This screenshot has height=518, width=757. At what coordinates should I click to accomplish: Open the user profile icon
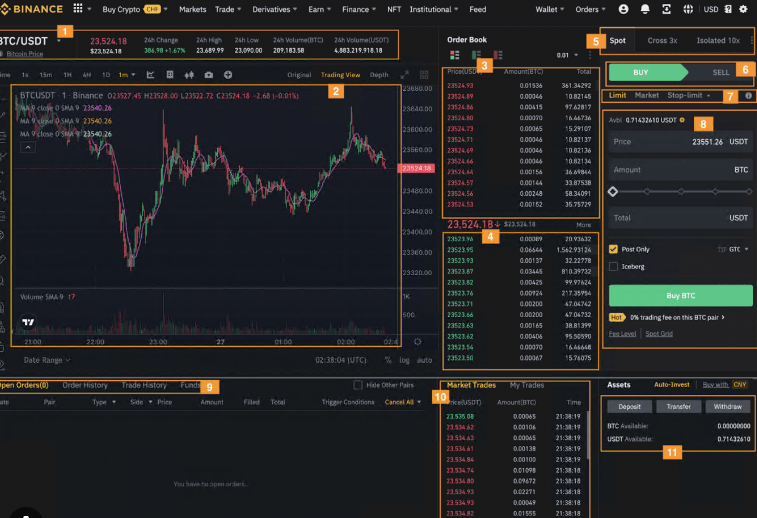coord(623,9)
